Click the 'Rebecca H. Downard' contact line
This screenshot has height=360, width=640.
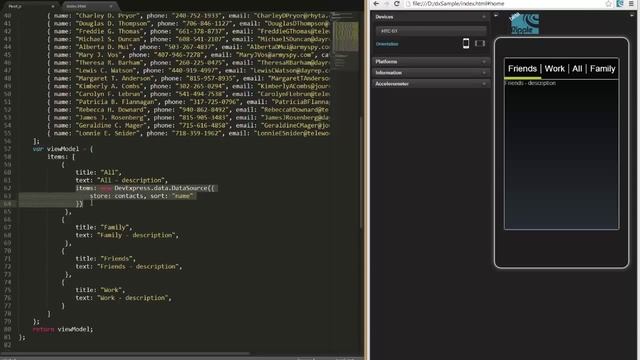[x=188, y=110]
